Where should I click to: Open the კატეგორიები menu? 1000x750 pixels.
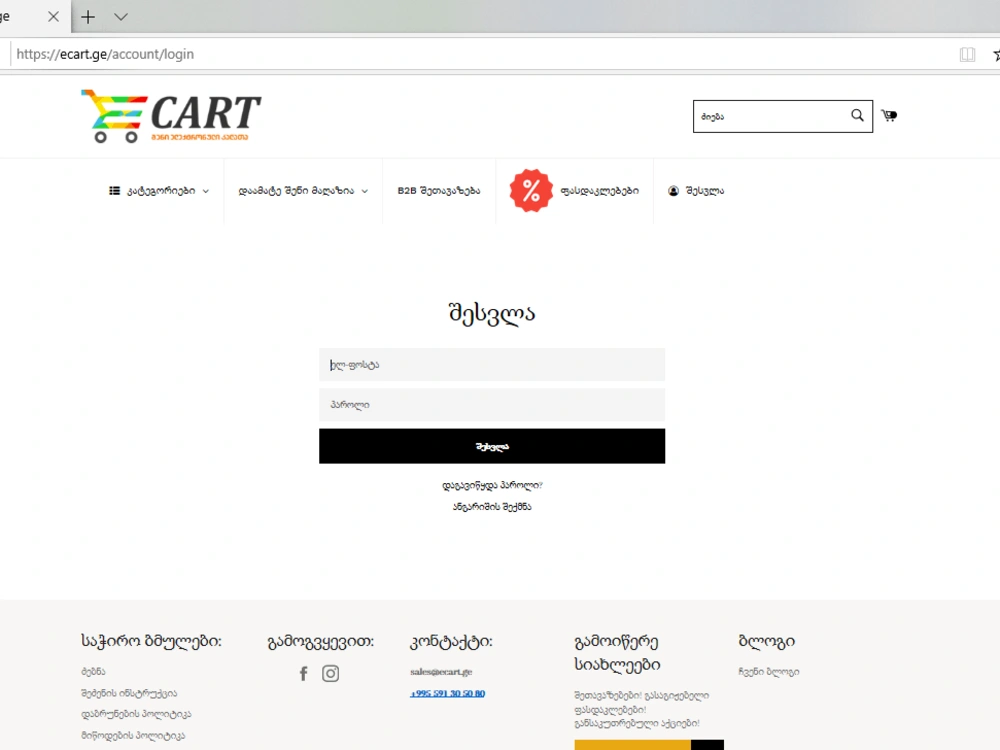[159, 191]
